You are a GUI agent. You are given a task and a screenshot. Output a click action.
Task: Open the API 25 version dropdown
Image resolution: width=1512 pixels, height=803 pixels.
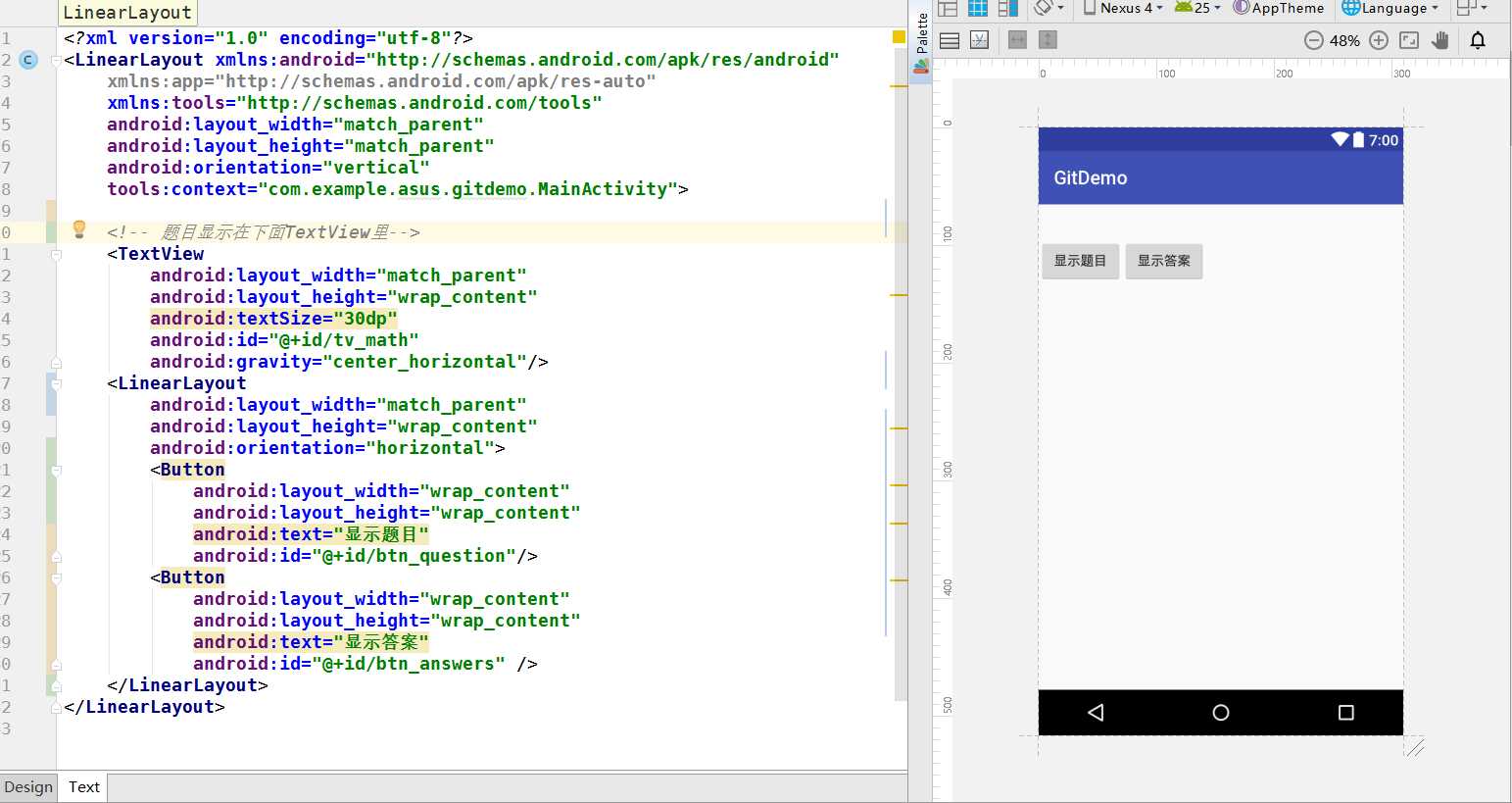point(1197,8)
